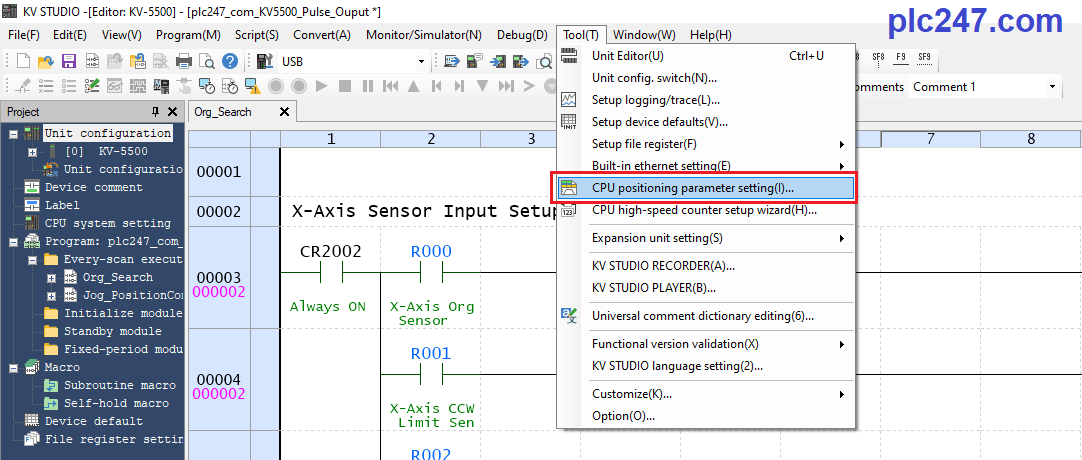
Task: Choose Unit Editor(U) from the Tool menu
Action: pos(706,56)
